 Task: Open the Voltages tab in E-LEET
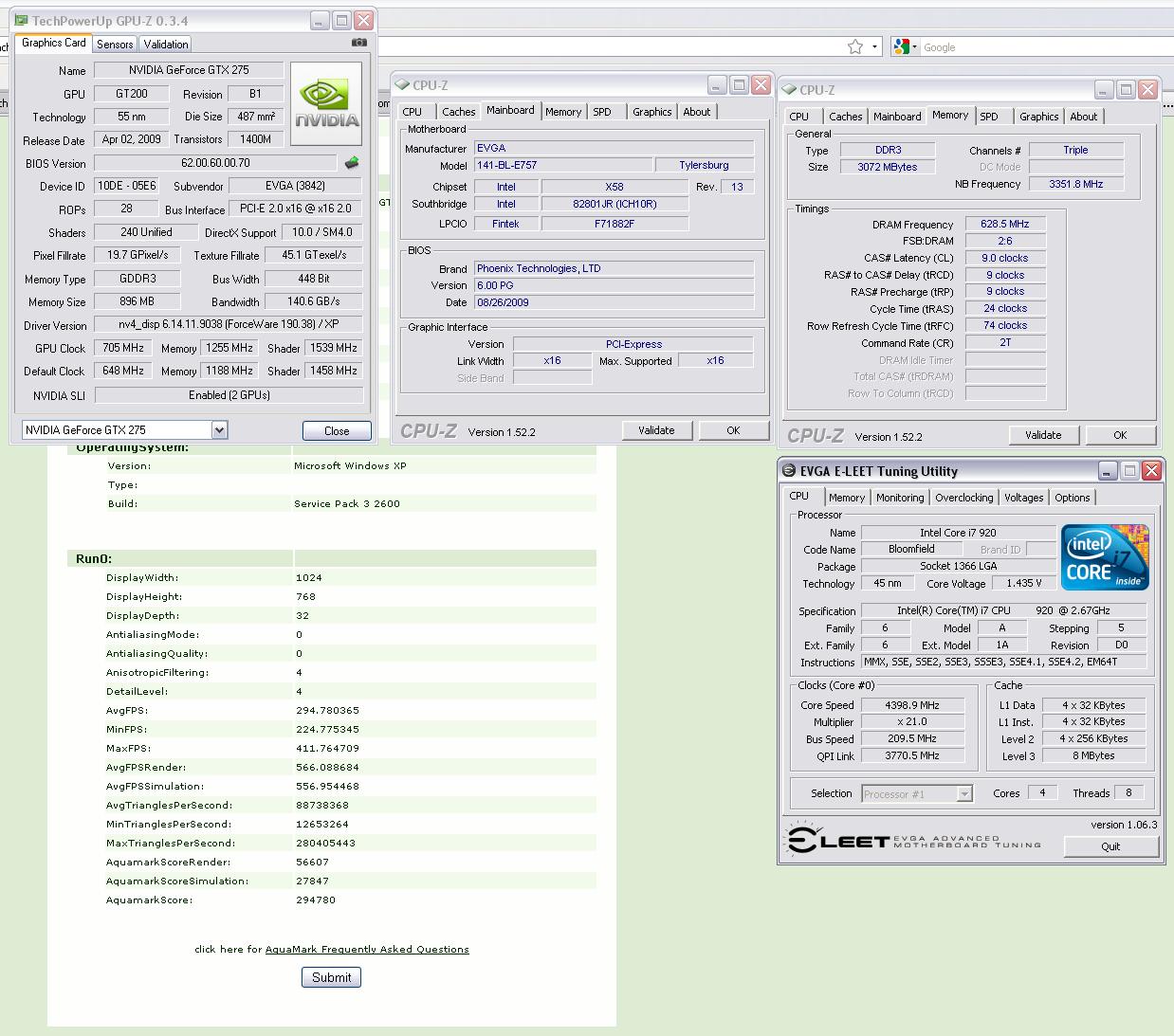(x=1024, y=498)
